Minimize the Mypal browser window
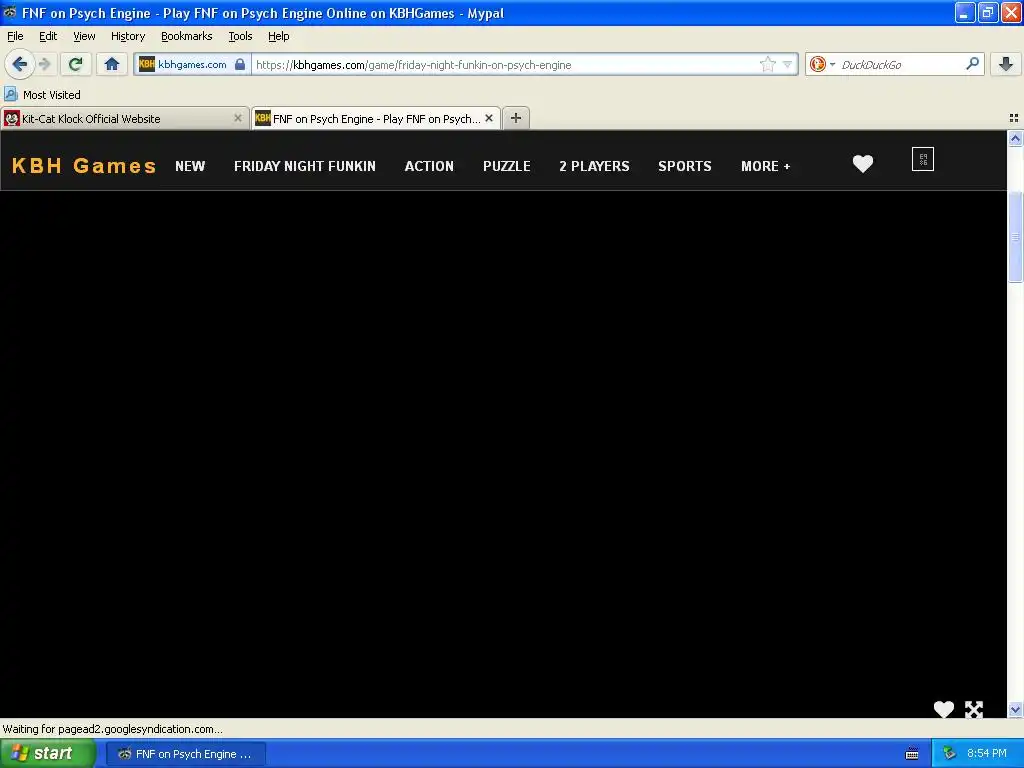Viewport: 1024px width, 768px height. pos(964,12)
